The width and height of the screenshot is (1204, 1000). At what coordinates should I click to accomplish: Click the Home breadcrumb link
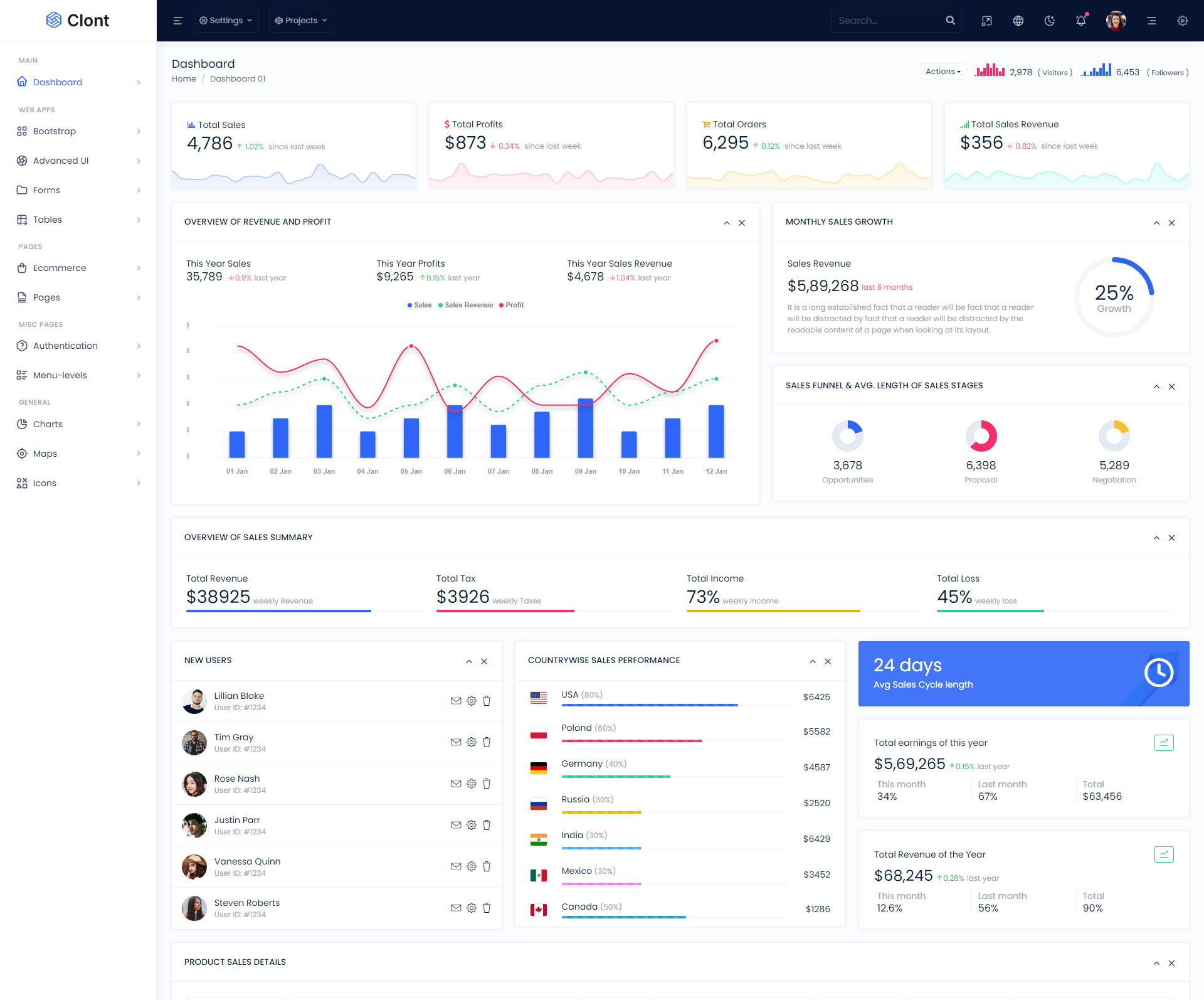(184, 78)
